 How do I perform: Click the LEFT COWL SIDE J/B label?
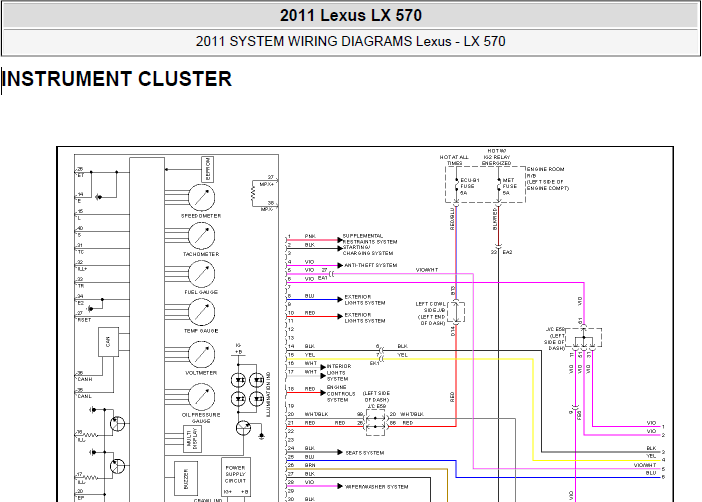(x=430, y=313)
